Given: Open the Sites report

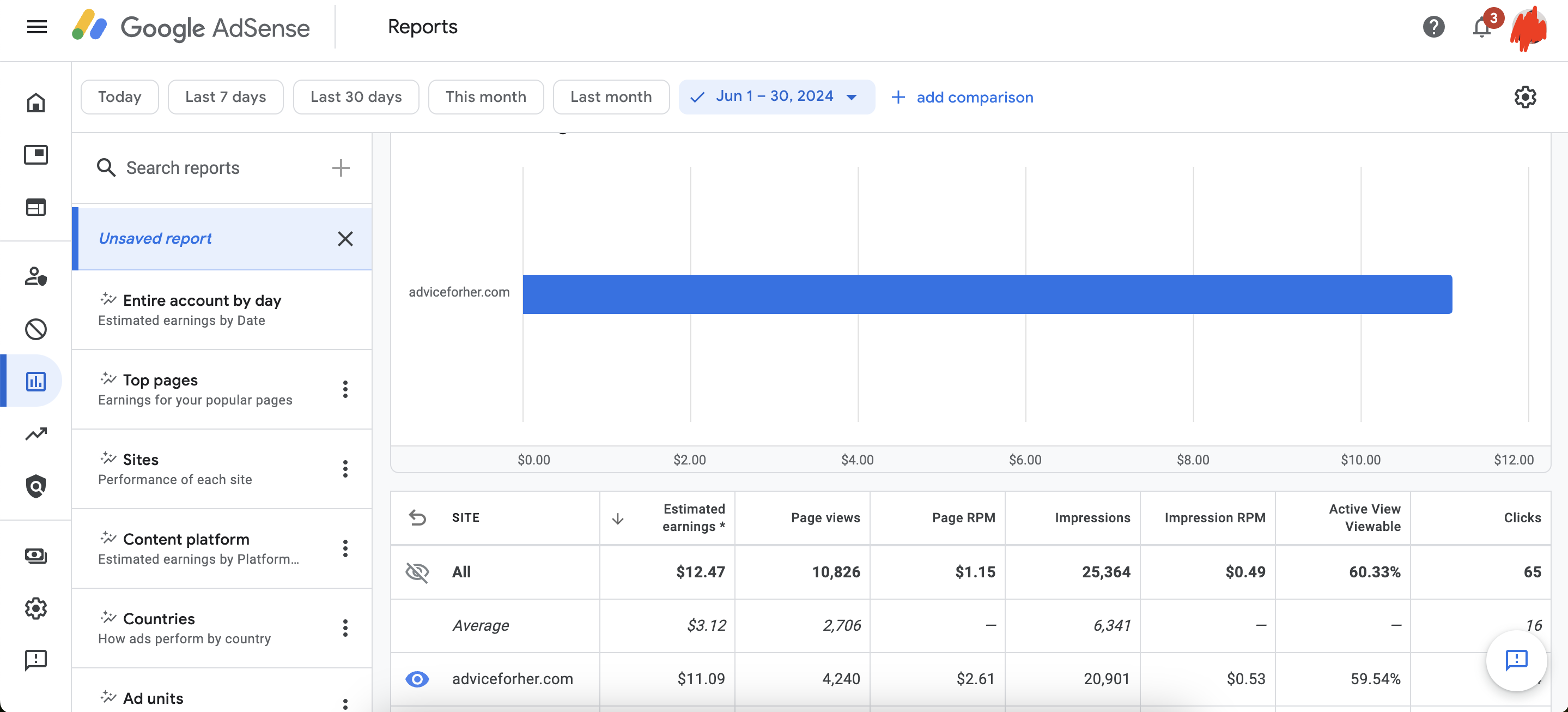Looking at the screenshot, I should click(x=222, y=469).
